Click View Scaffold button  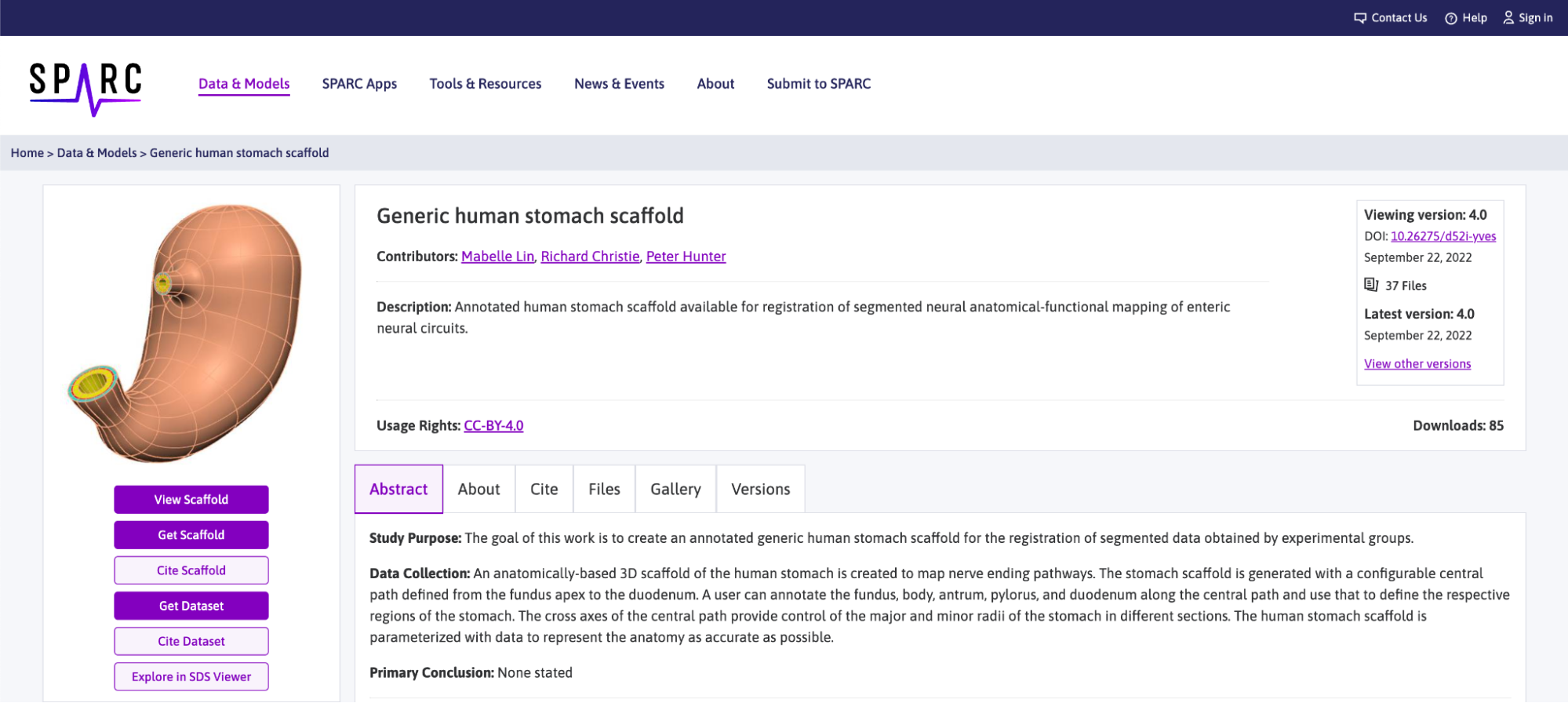191,500
